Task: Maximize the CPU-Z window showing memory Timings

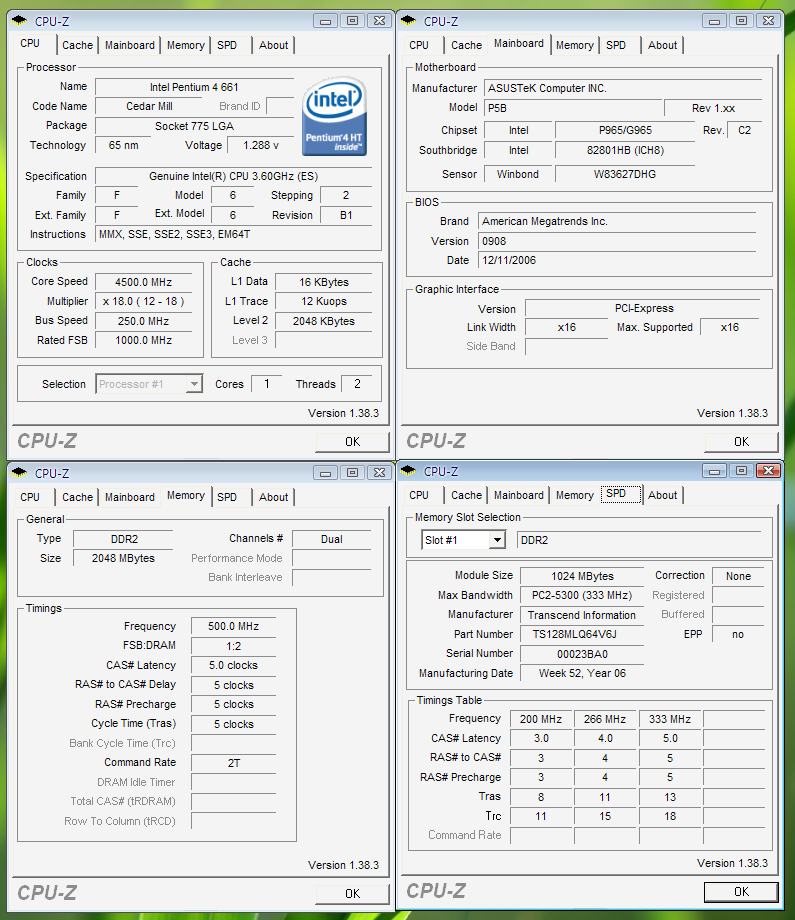Action: click(352, 472)
